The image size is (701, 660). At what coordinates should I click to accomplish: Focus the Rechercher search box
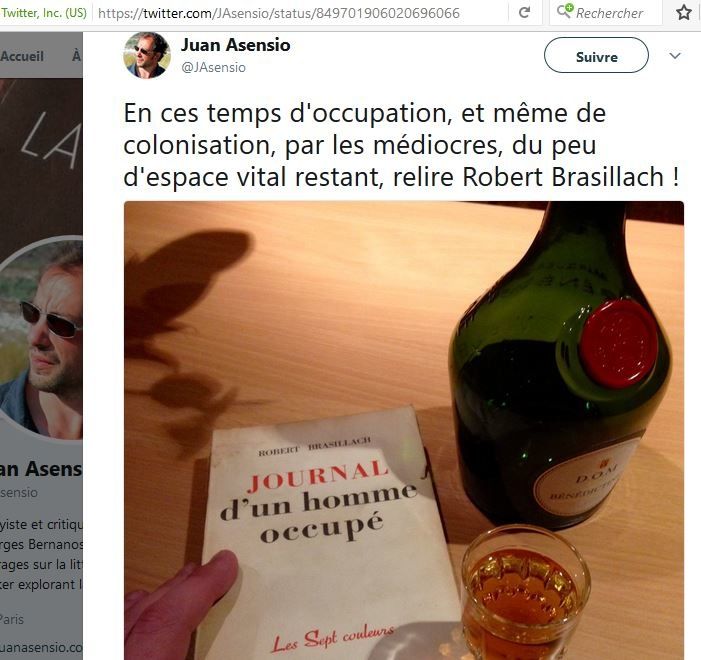609,13
